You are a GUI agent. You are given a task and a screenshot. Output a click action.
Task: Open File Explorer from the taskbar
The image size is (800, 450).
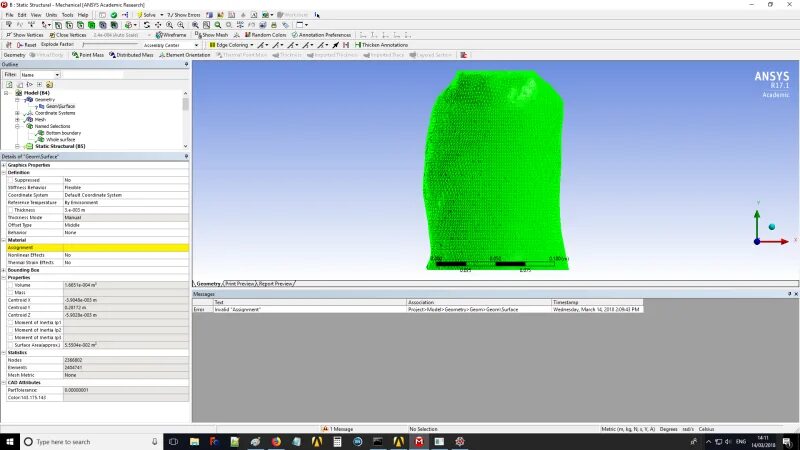(194, 441)
